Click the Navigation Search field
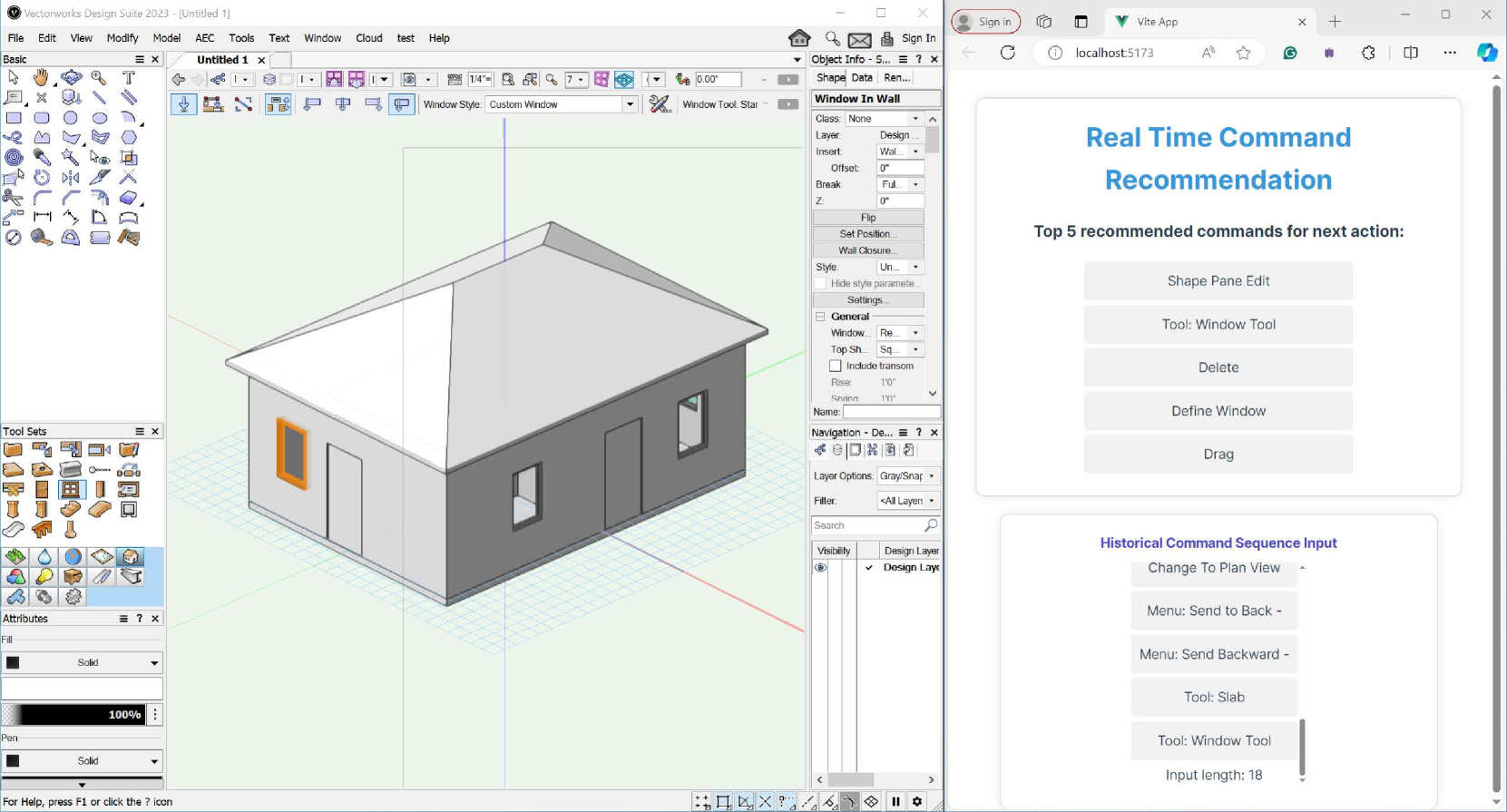 (866, 525)
